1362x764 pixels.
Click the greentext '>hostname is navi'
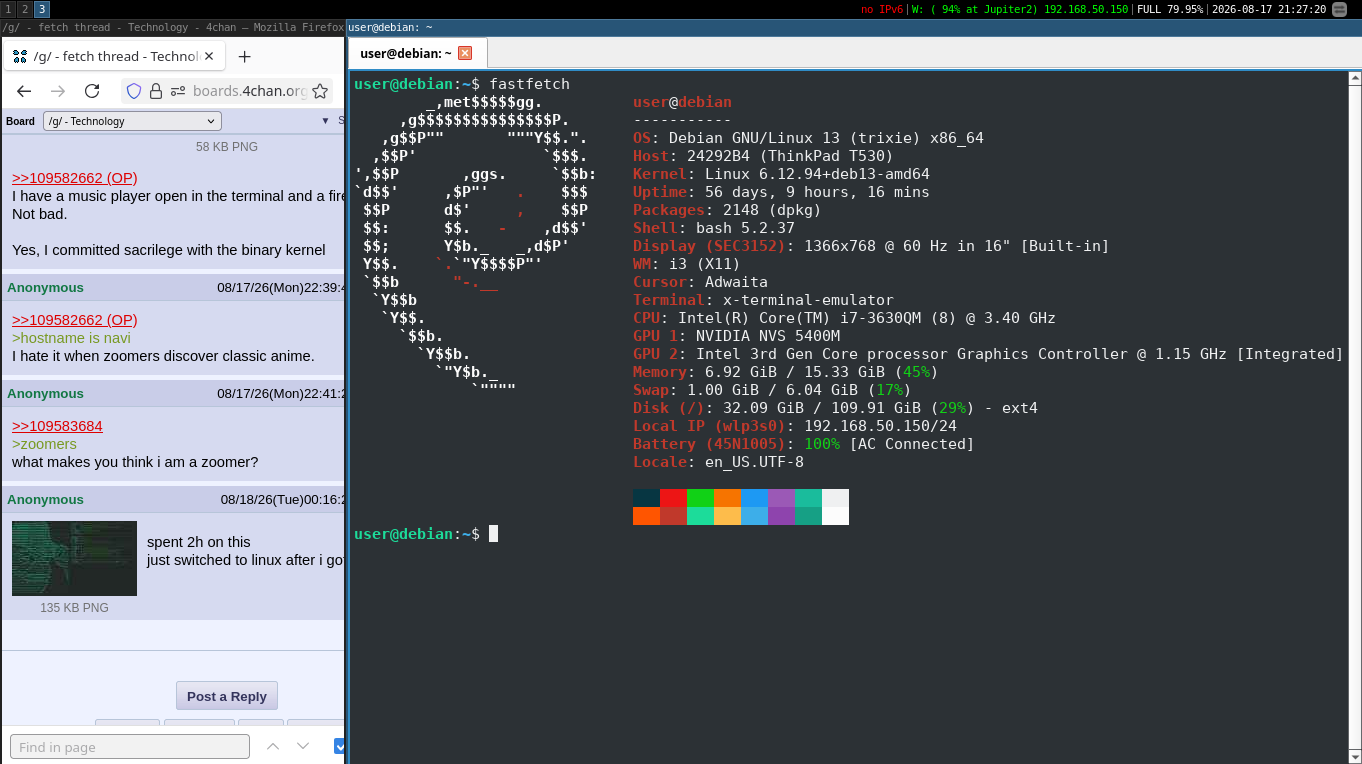pyautogui.click(x=71, y=338)
